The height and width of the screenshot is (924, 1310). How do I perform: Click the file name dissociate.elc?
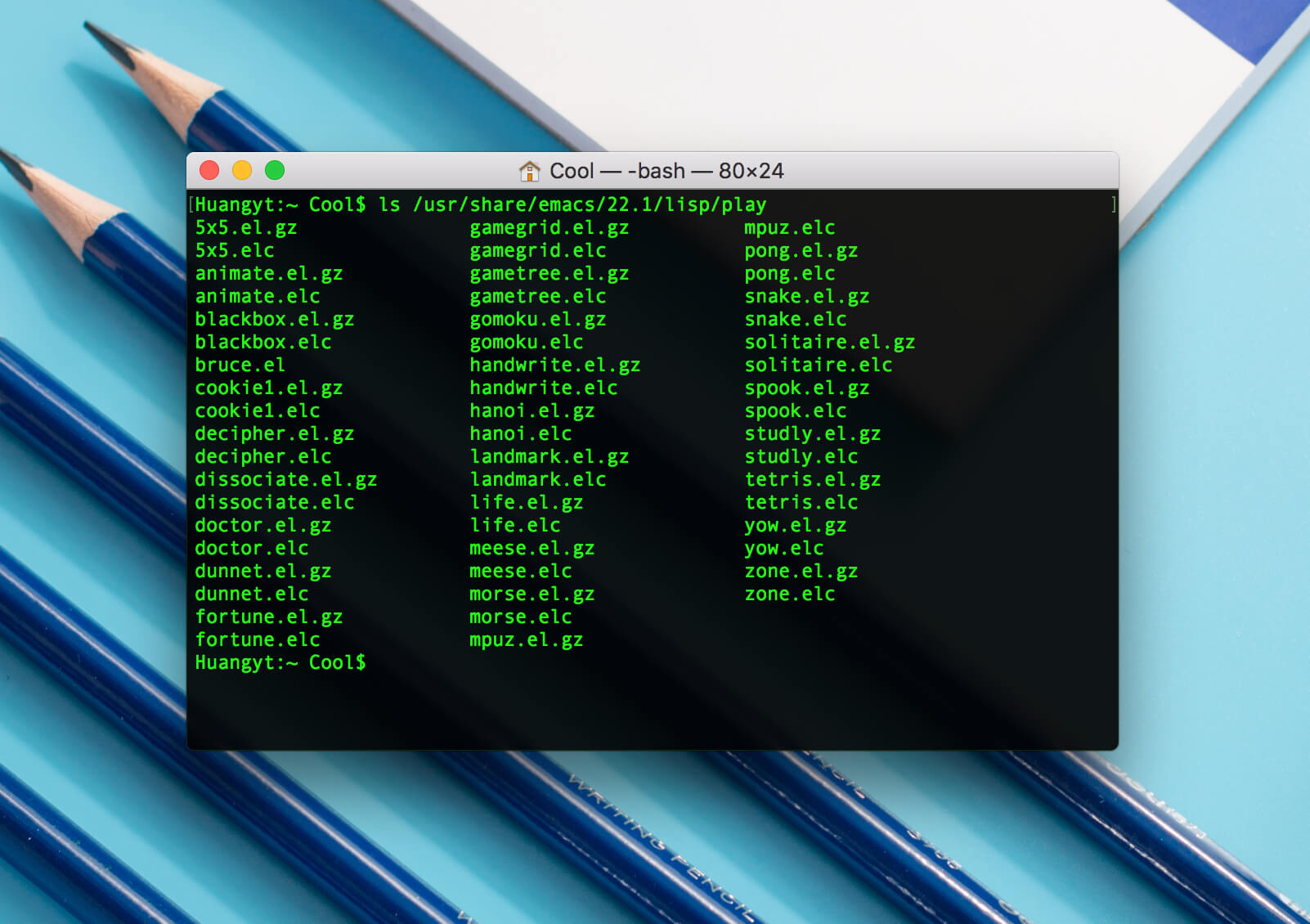(x=275, y=502)
